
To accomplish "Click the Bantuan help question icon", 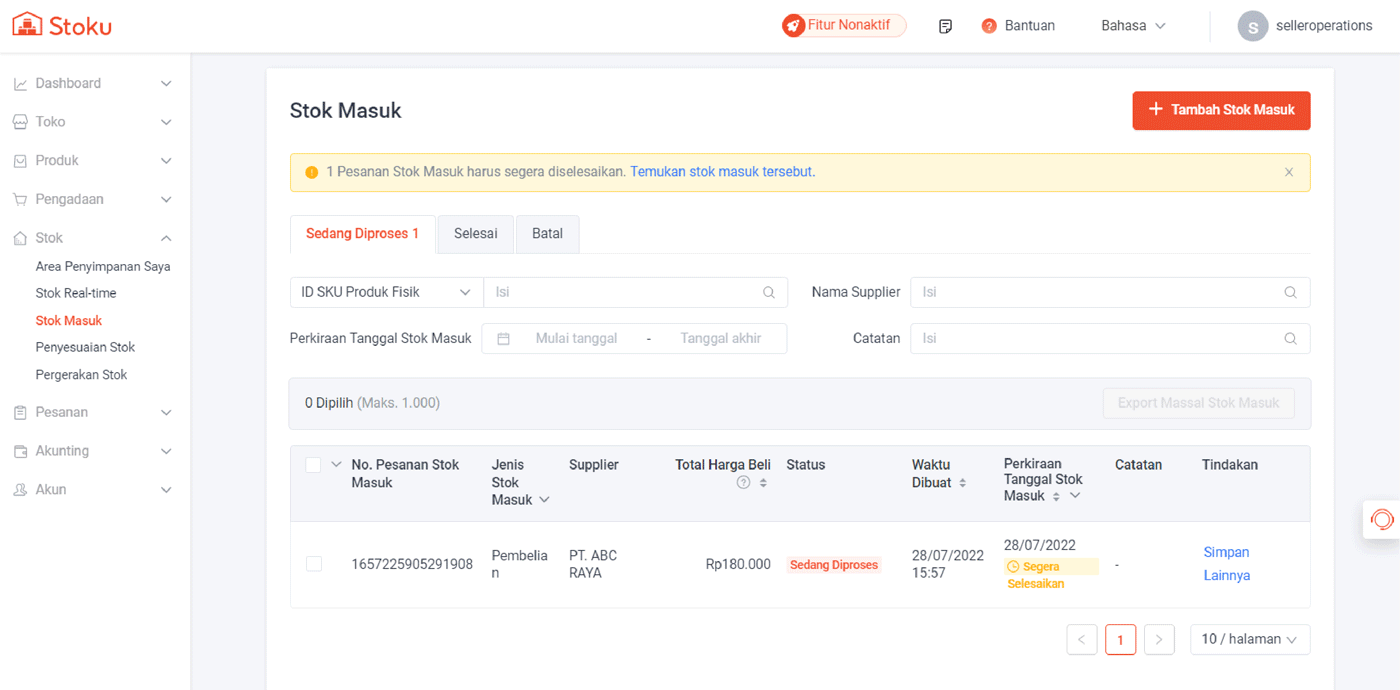I will [x=989, y=26].
